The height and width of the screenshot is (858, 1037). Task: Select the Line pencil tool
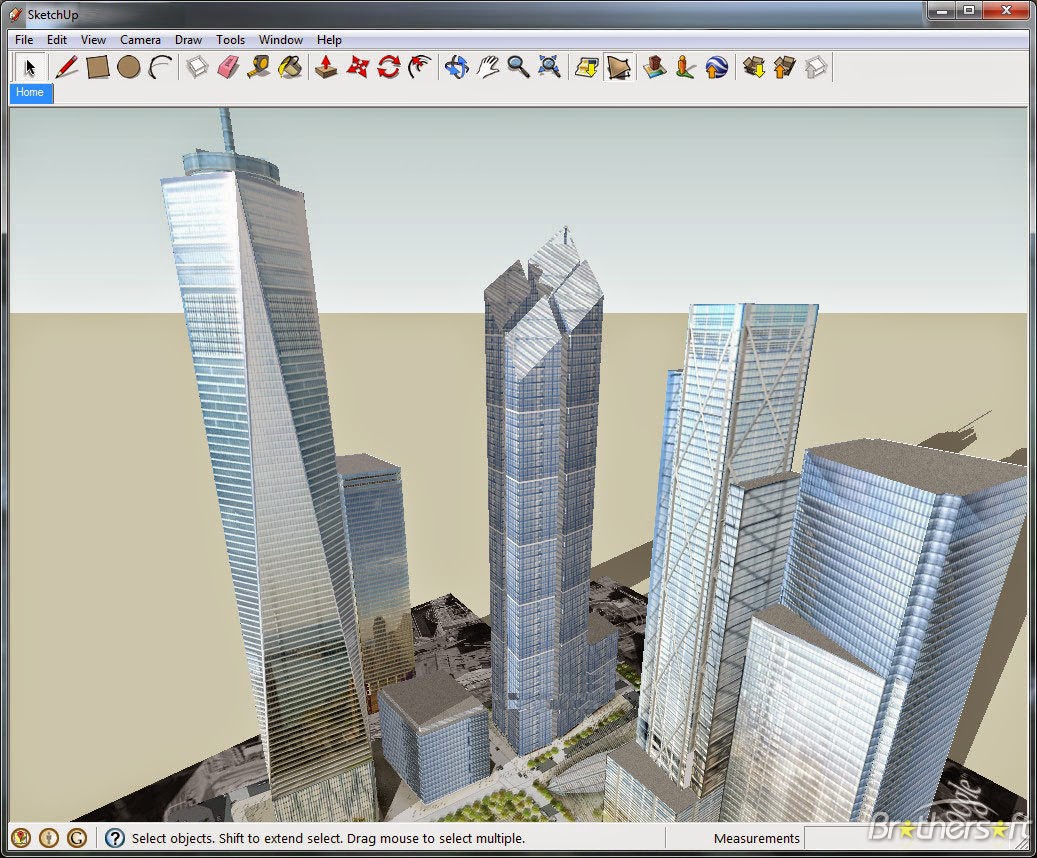pyautogui.click(x=66, y=67)
